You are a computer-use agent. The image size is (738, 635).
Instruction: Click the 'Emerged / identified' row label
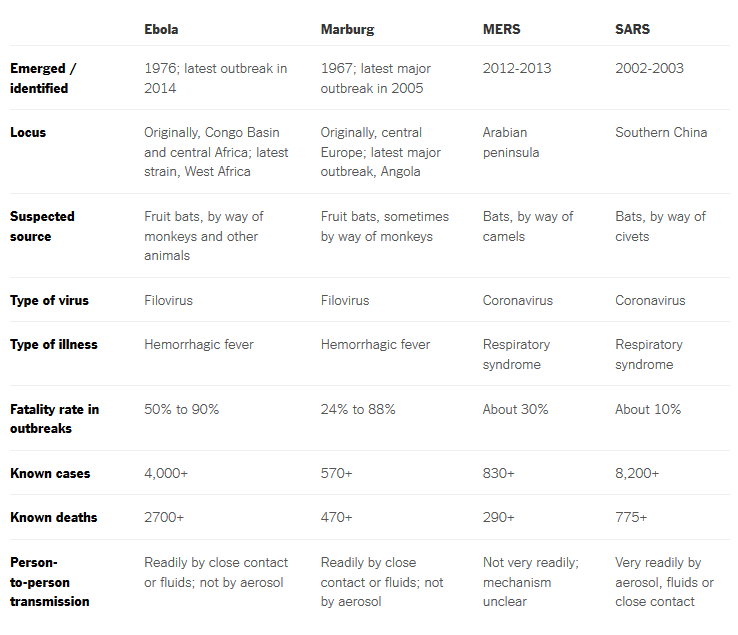click(43, 78)
